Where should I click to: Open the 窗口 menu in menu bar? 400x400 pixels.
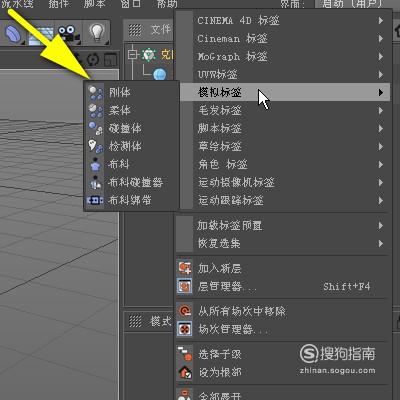click(131, 4)
